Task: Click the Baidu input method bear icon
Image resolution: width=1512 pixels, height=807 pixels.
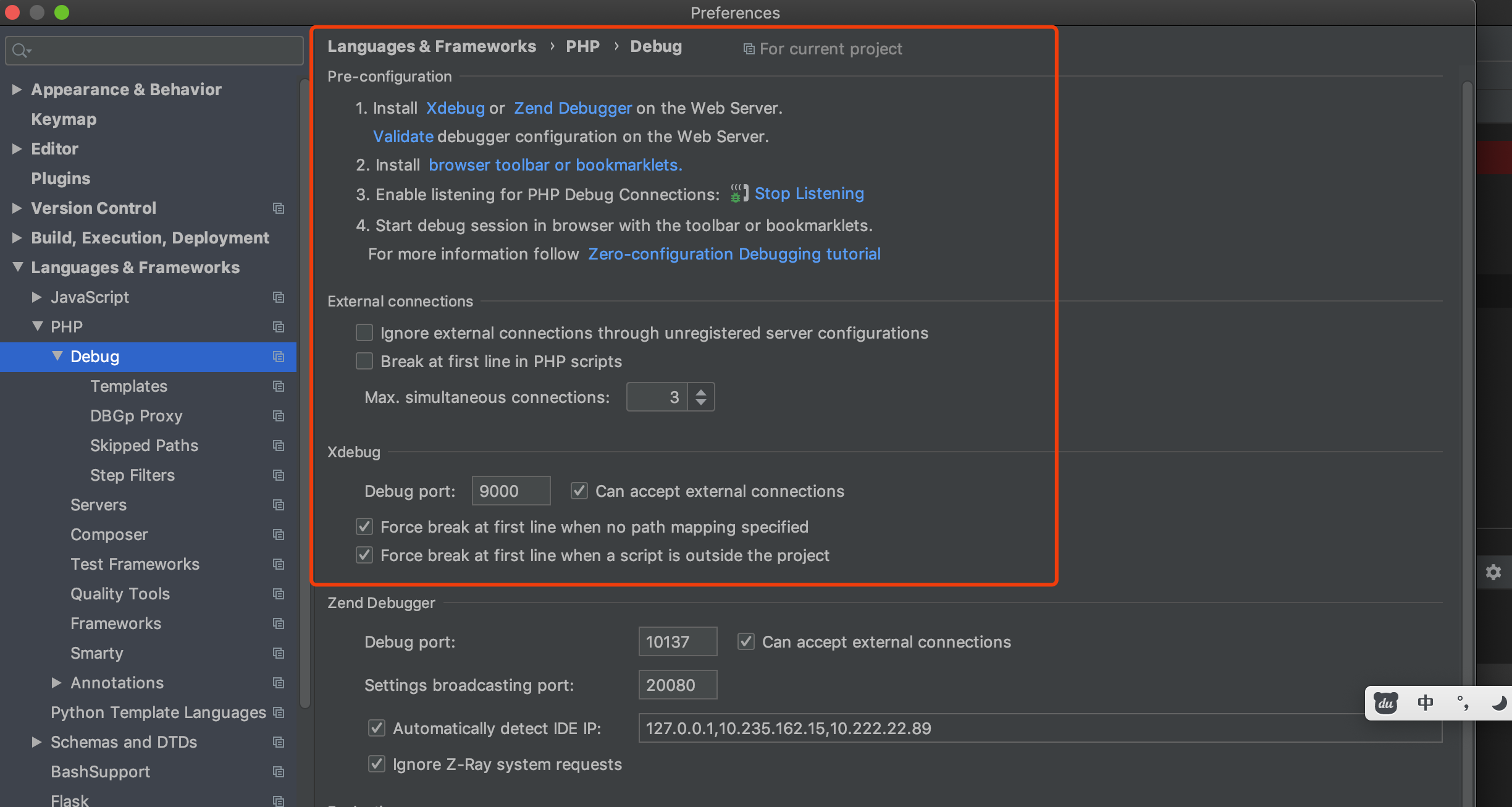Action: pyautogui.click(x=1385, y=703)
